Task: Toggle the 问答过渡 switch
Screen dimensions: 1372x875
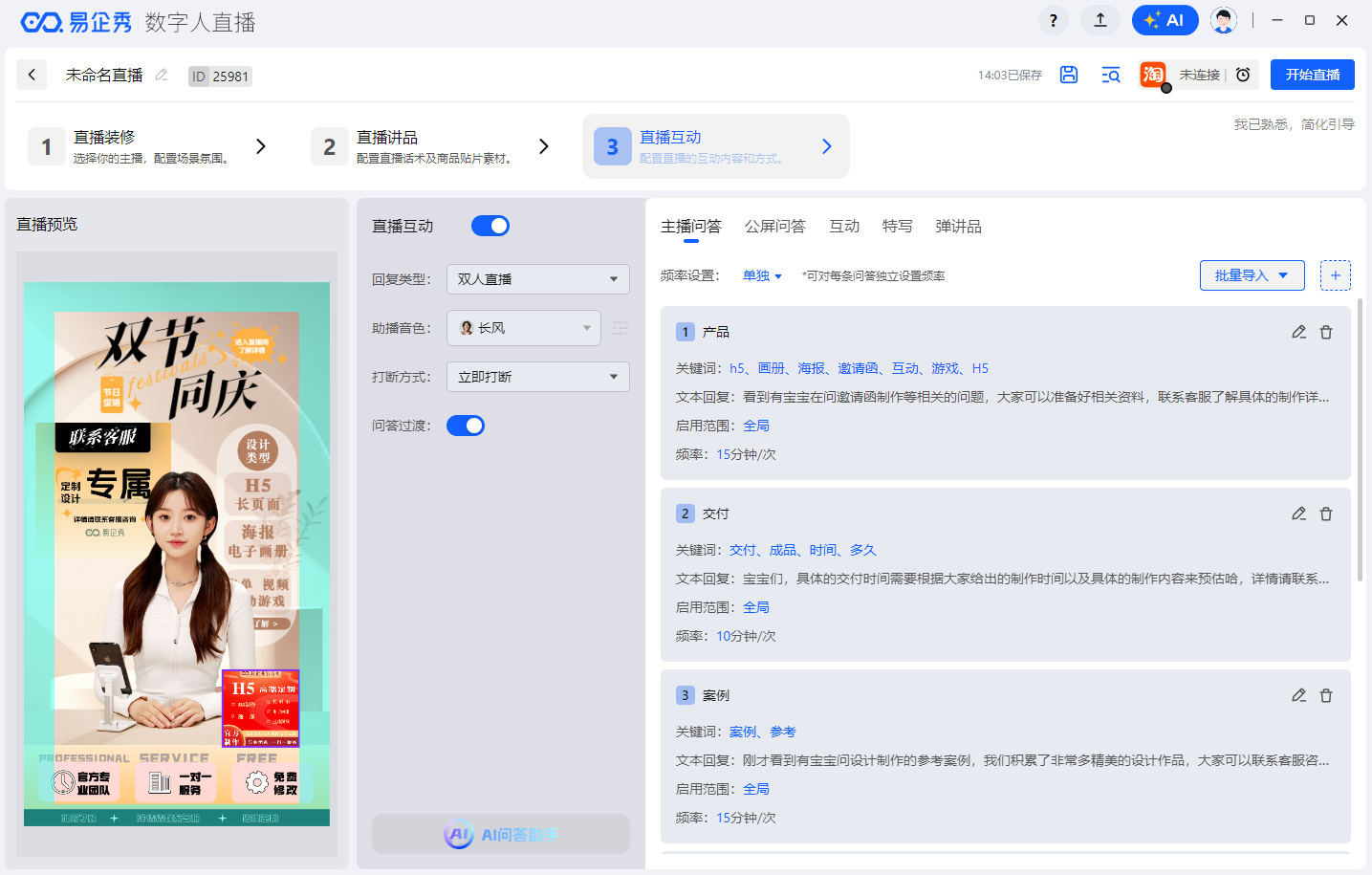Action: (466, 426)
